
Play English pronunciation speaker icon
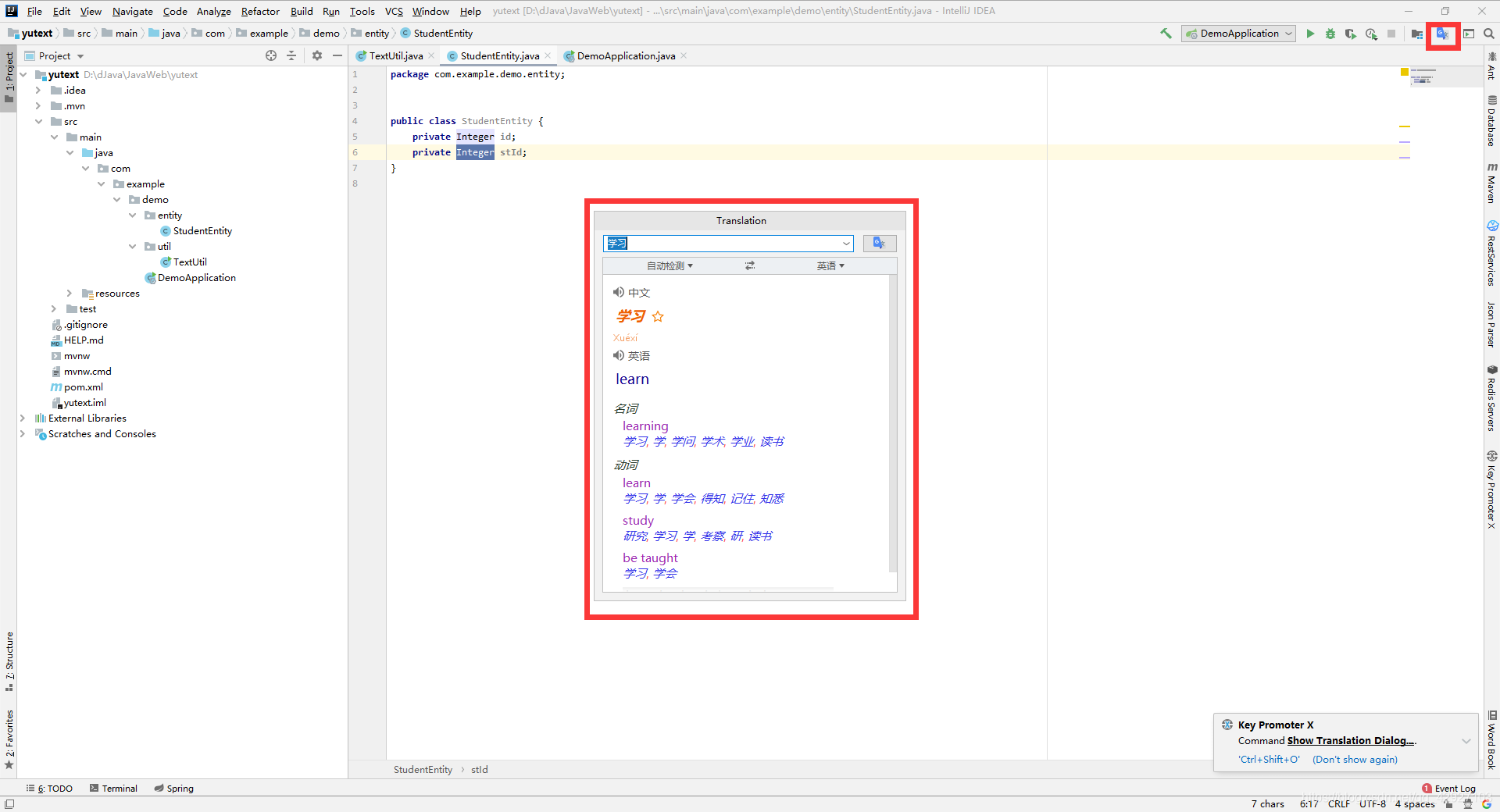619,355
